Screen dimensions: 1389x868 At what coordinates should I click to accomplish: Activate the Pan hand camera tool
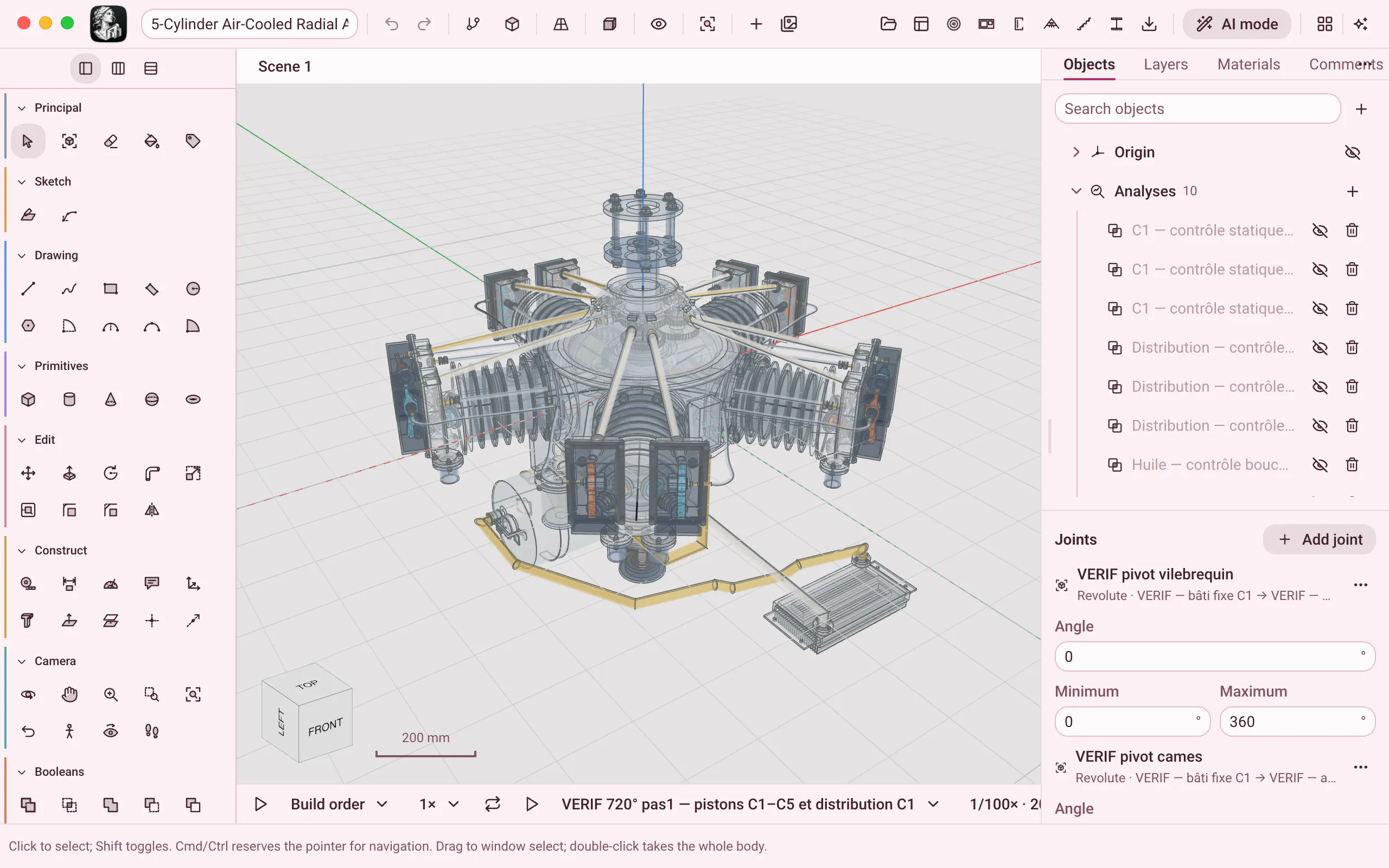pyautogui.click(x=69, y=694)
